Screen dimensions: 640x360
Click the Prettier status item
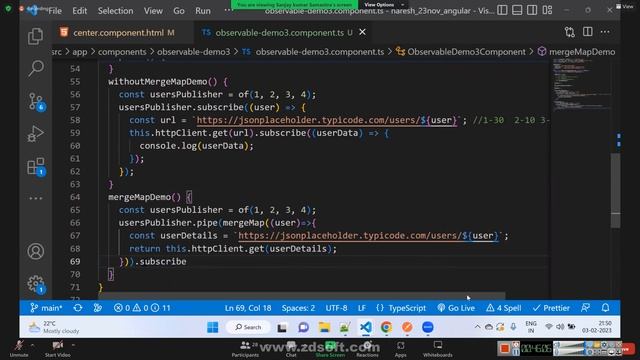551,308
